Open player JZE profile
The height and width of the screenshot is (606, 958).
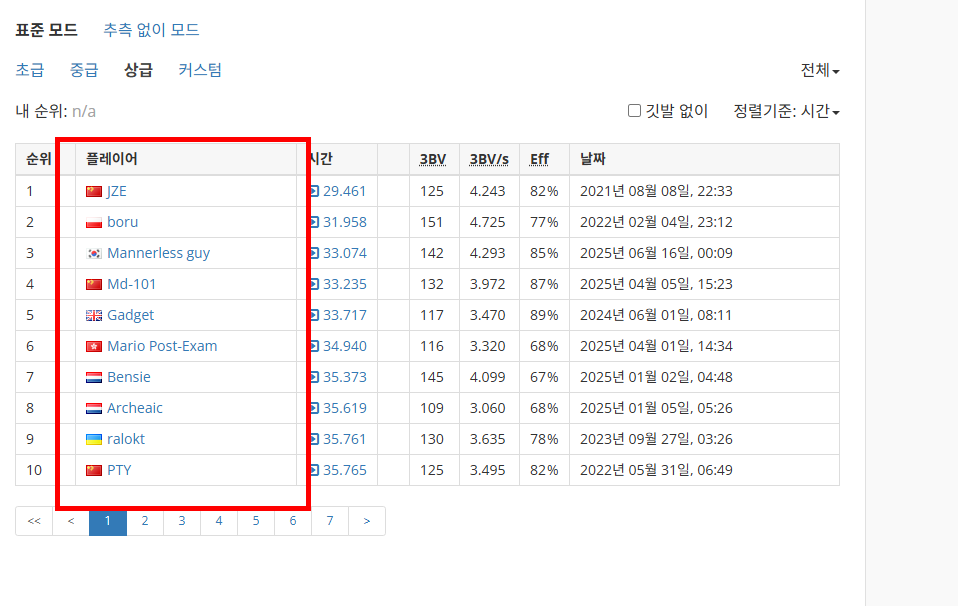point(117,191)
